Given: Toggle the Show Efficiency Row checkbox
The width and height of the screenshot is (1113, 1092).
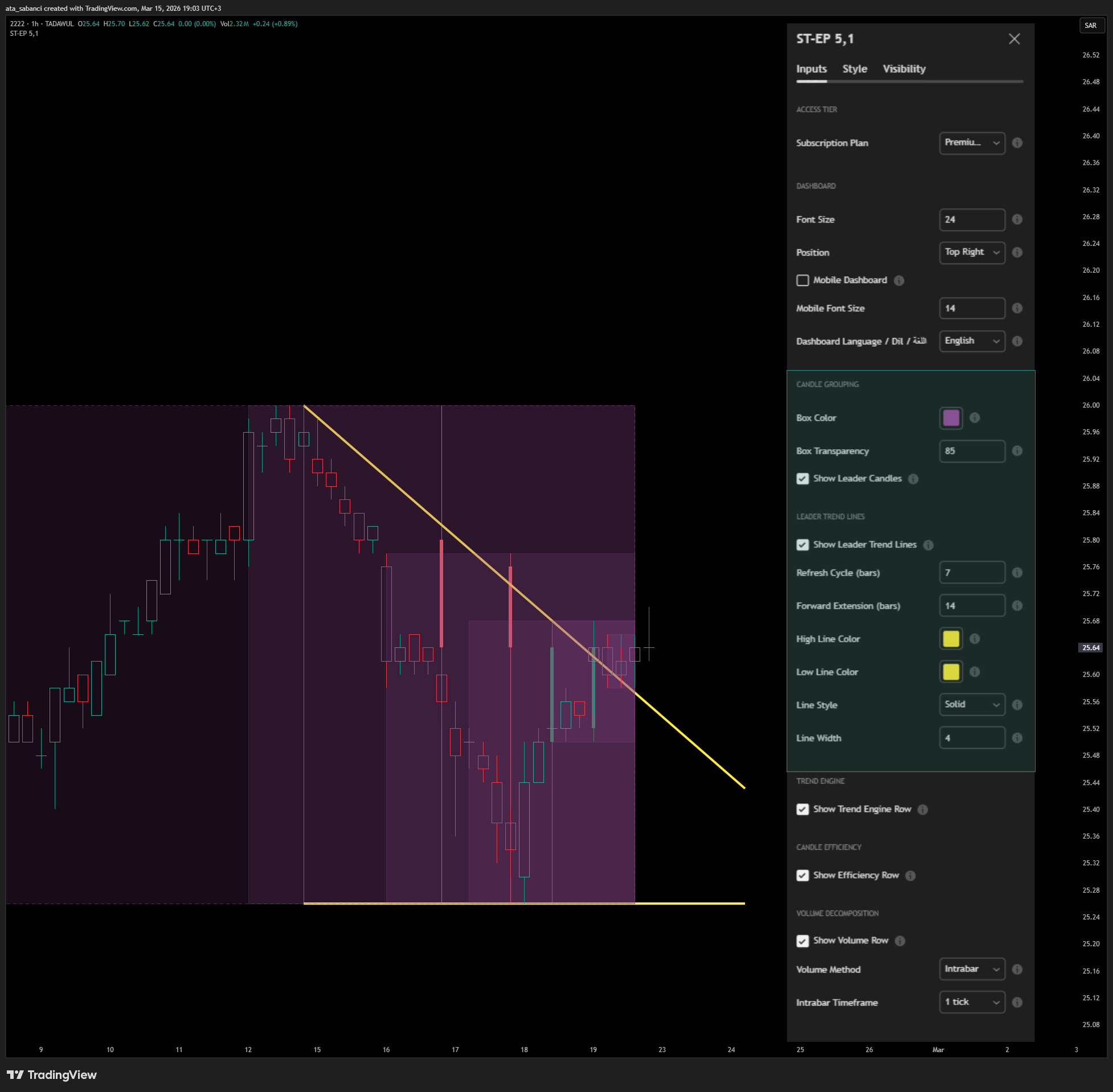Looking at the screenshot, I should 803,875.
